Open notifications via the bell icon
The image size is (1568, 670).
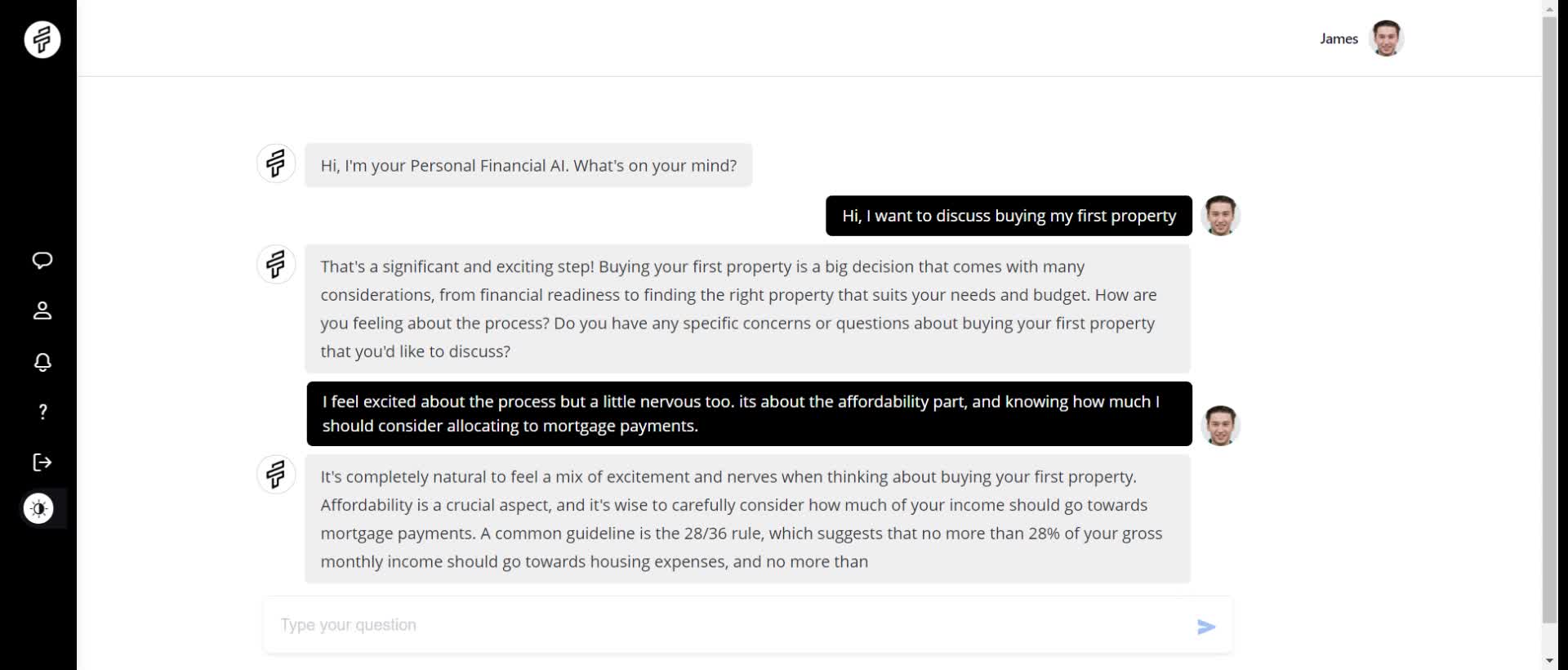[x=42, y=362]
